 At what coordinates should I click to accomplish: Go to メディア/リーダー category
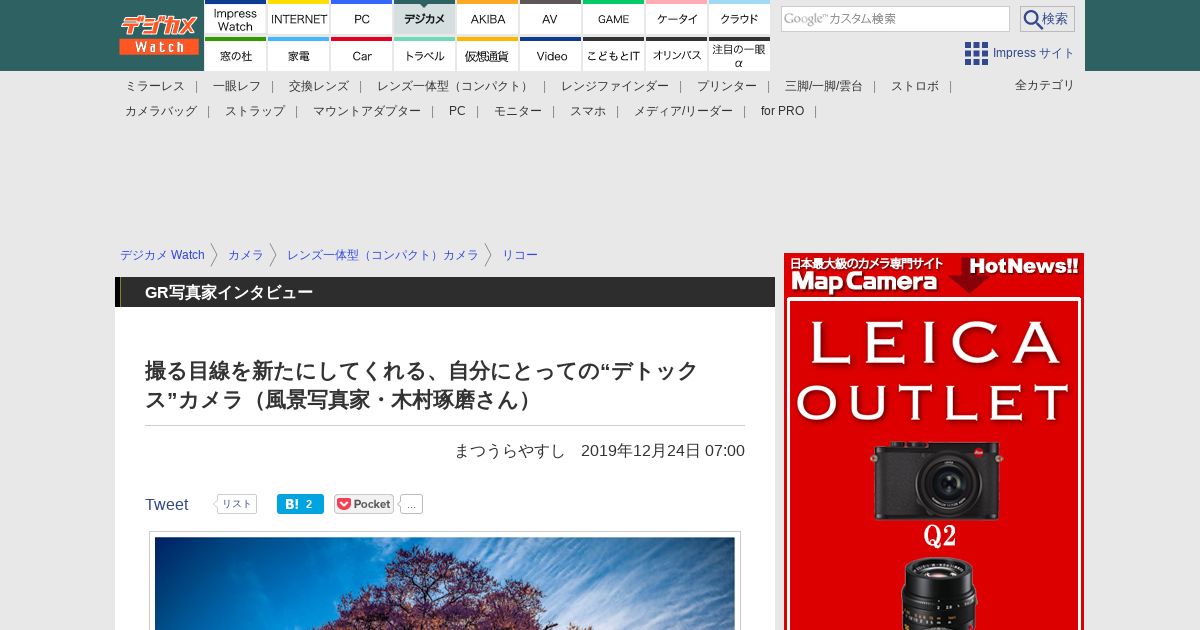pos(683,111)
